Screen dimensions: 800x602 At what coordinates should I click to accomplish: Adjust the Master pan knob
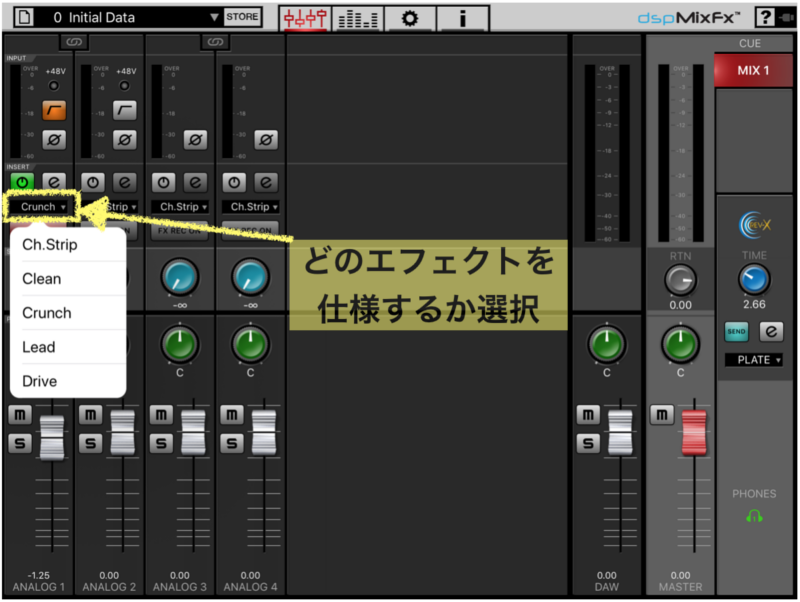coord(681,343)
